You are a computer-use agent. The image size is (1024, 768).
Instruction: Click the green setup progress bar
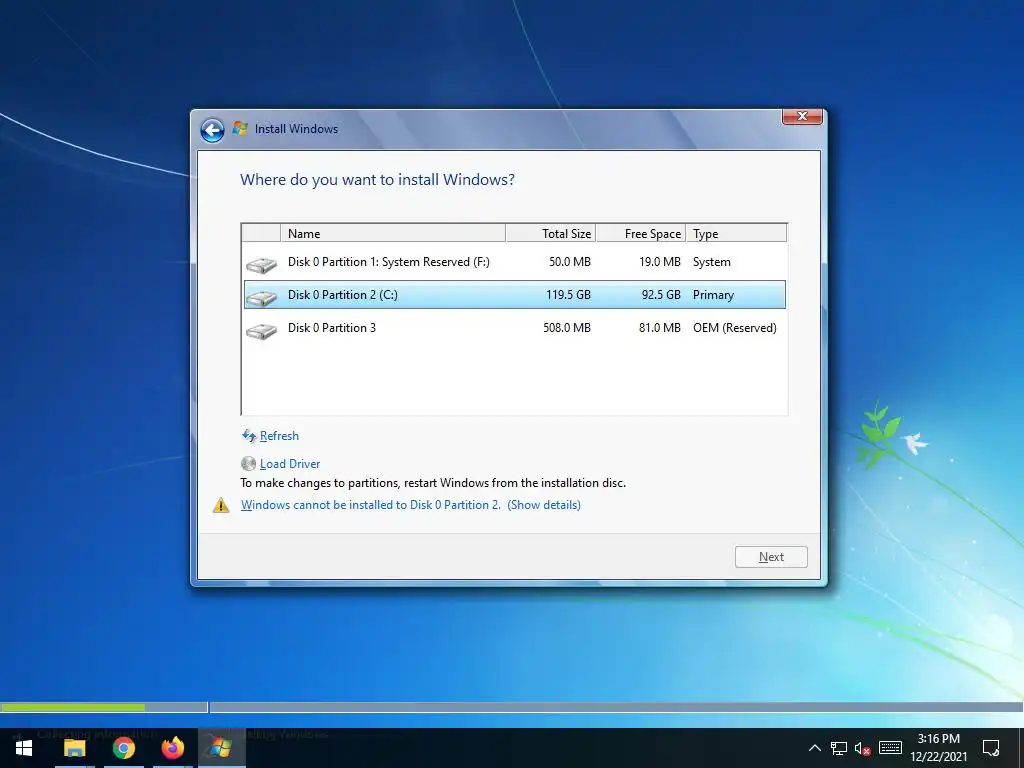point(72,707)
